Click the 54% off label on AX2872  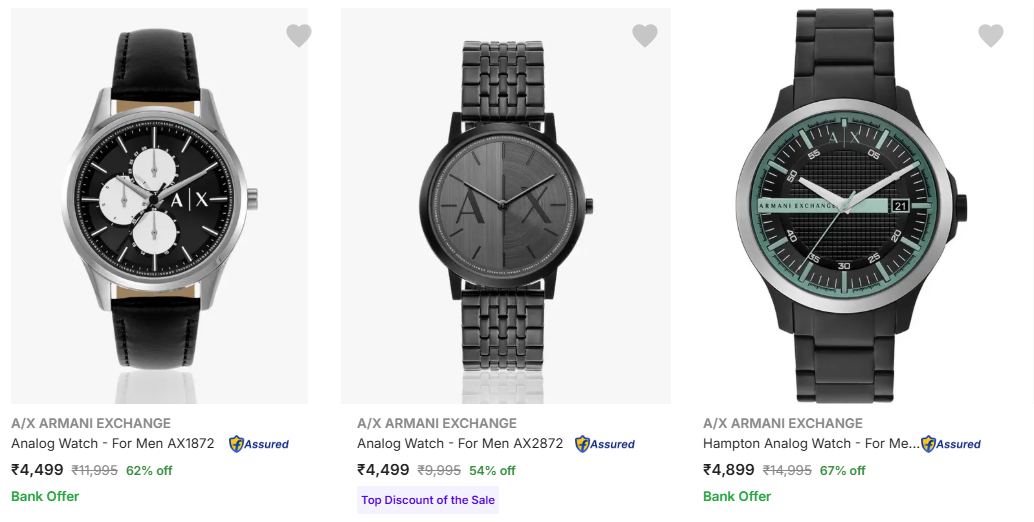[492, 470]
